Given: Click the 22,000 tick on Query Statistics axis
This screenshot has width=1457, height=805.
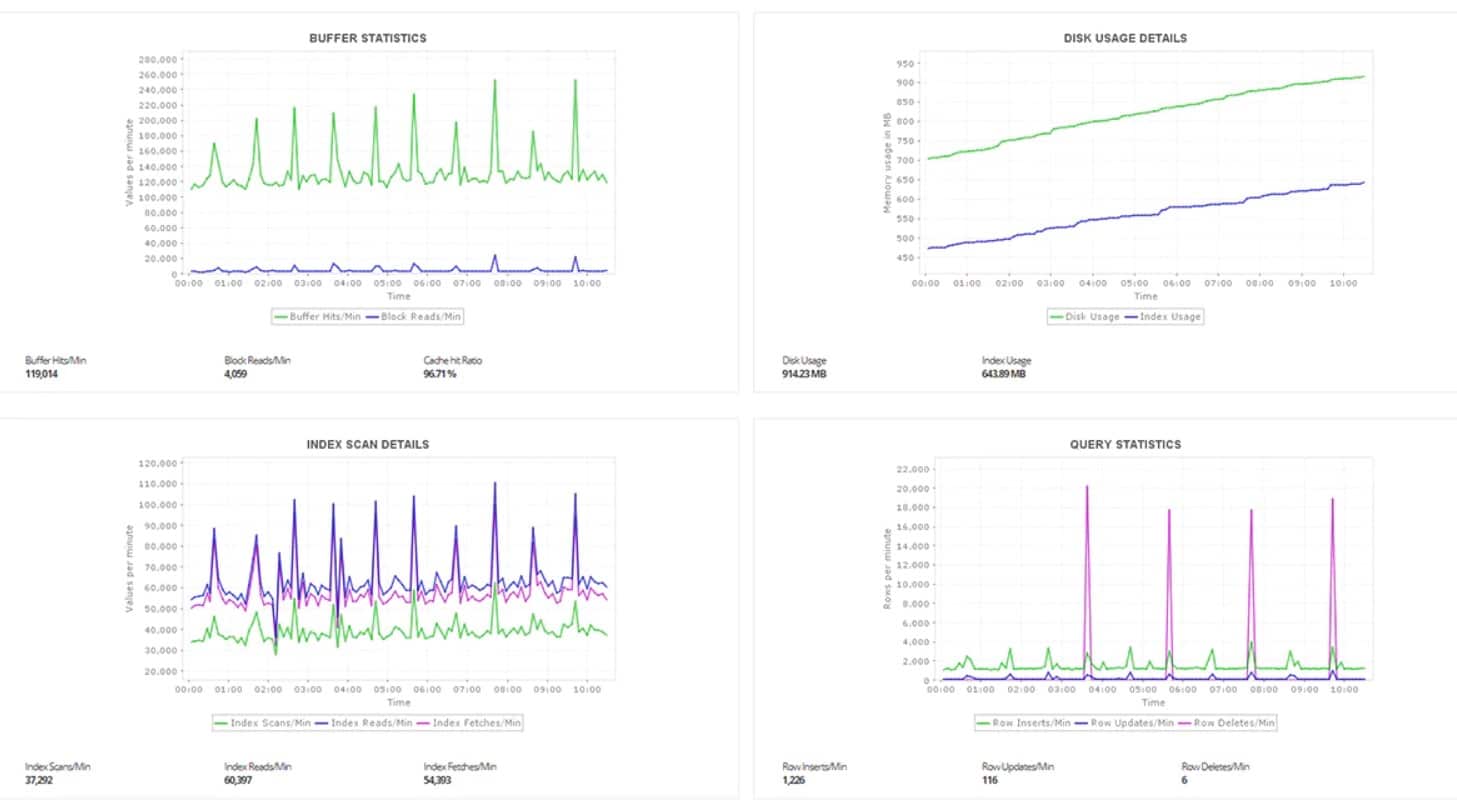Looking at the screenshot, I should click(x=913, y=469).
